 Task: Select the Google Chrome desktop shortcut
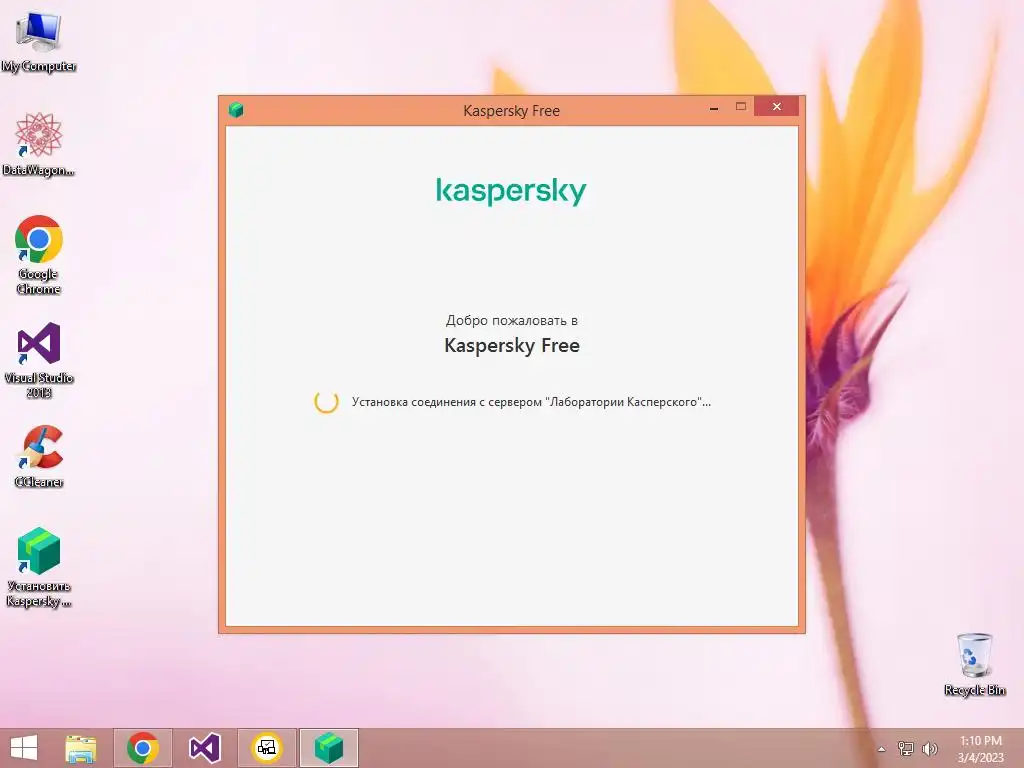[39, 255]
